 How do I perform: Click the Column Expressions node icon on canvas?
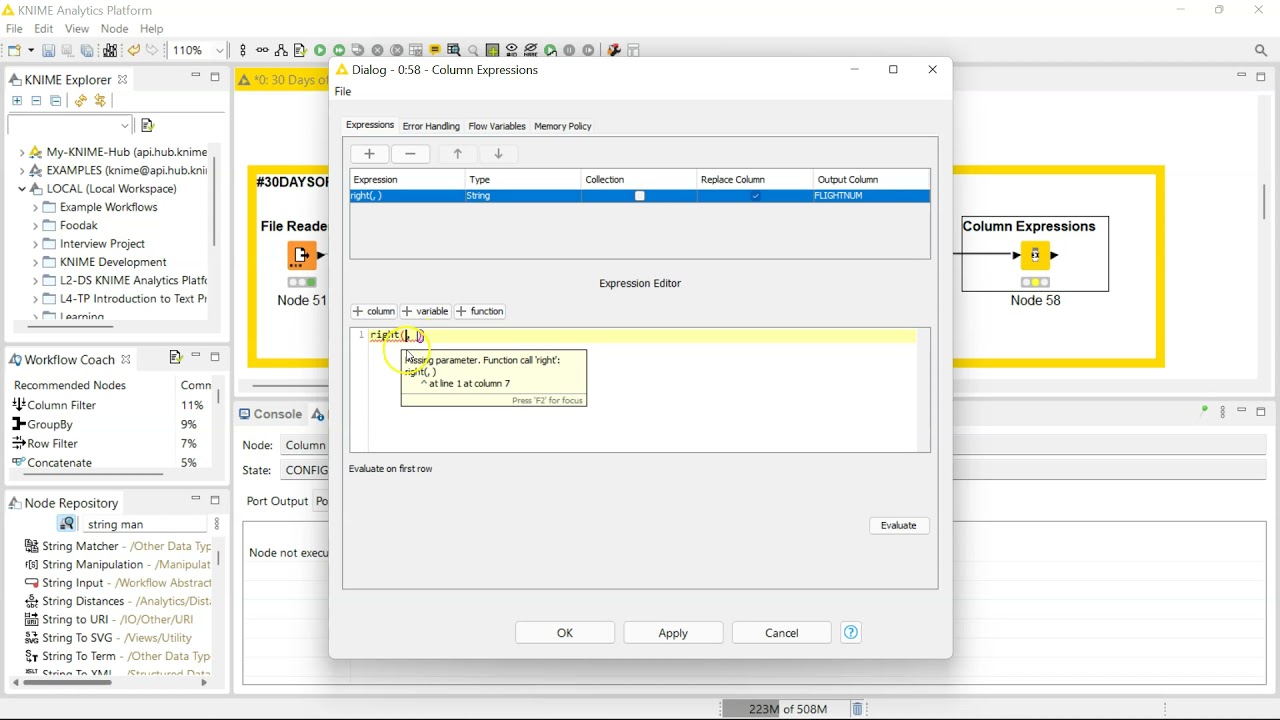1035,256
